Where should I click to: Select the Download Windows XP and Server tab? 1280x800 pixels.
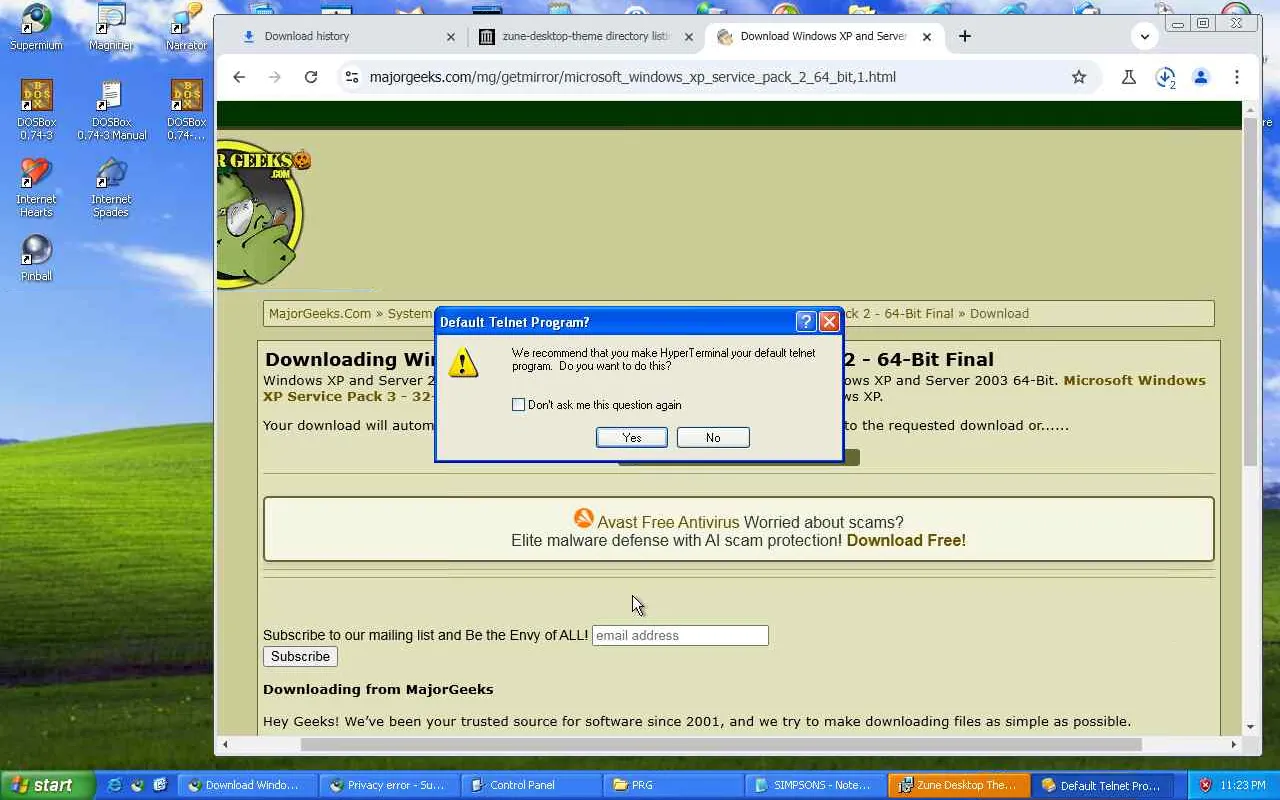[823, 36]
